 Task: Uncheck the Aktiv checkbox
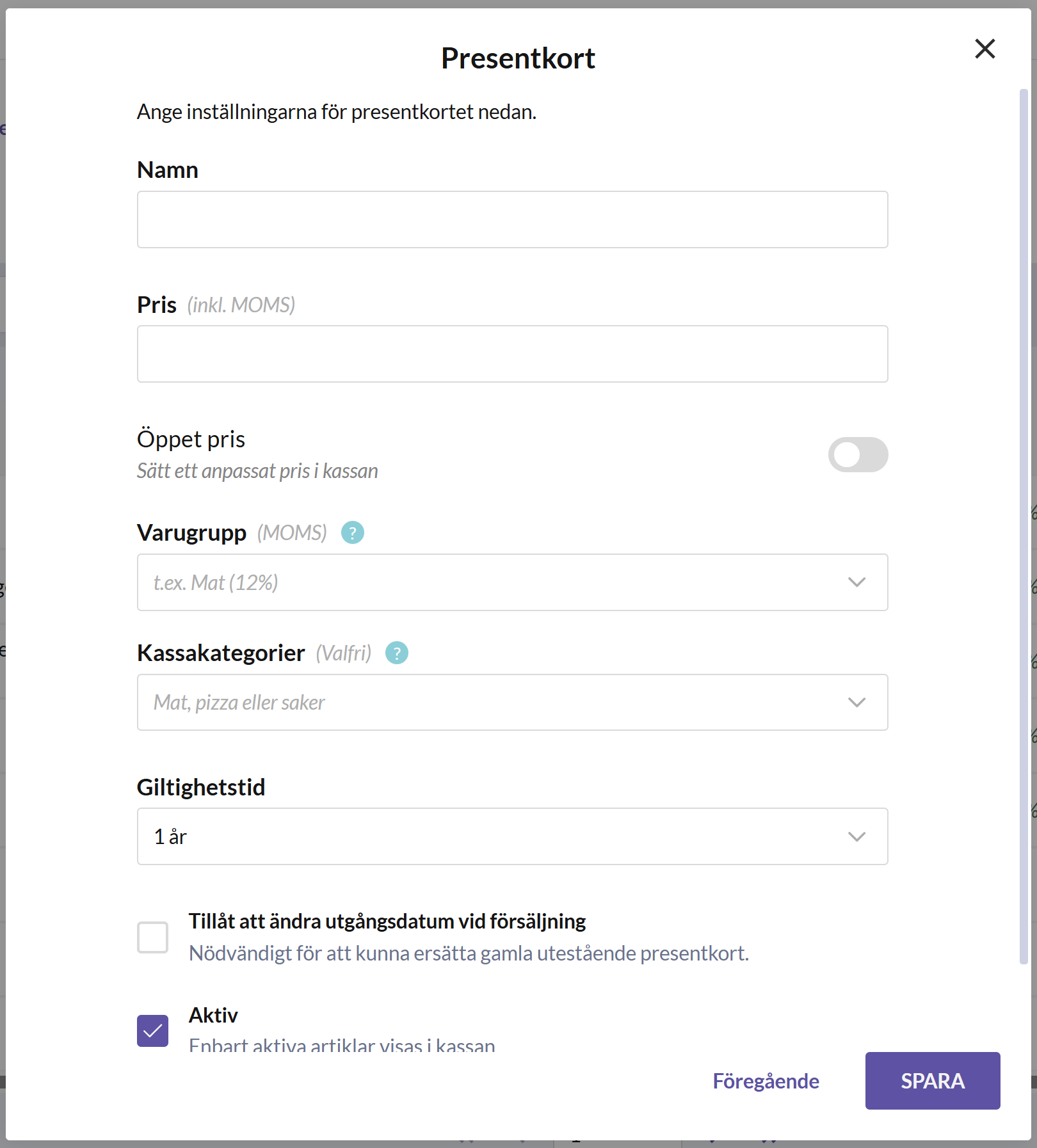tap(152, 1031)
